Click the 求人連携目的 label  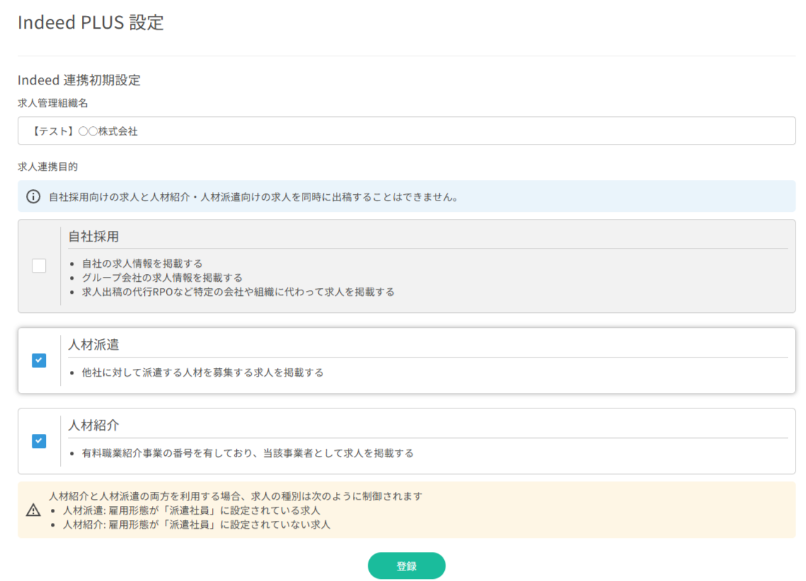pyautogui.click(x=48, y=166)
